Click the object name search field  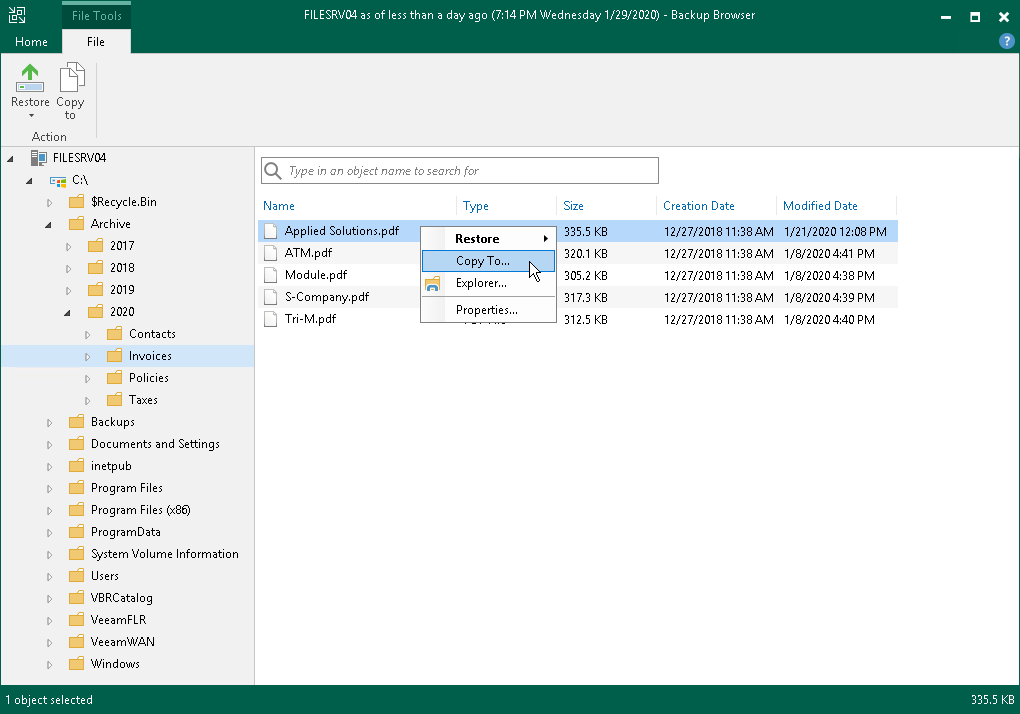point(470,171)
